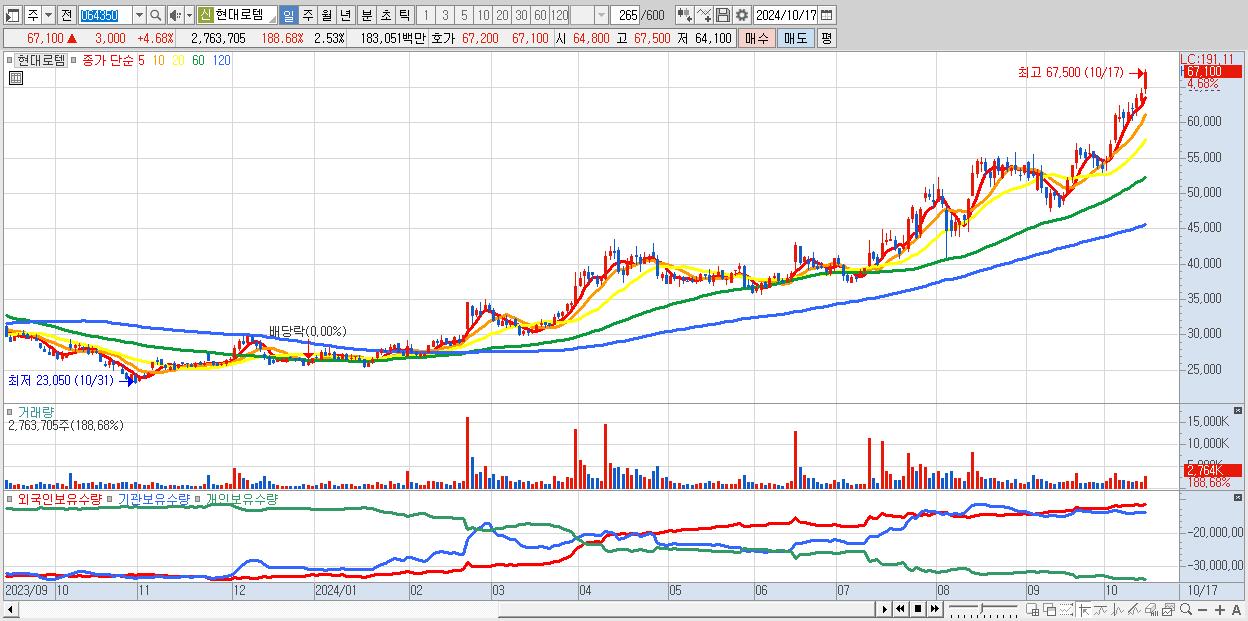Click the stock search magnifier icon
Screen dimensions: 1248x621
coord(155,15)
